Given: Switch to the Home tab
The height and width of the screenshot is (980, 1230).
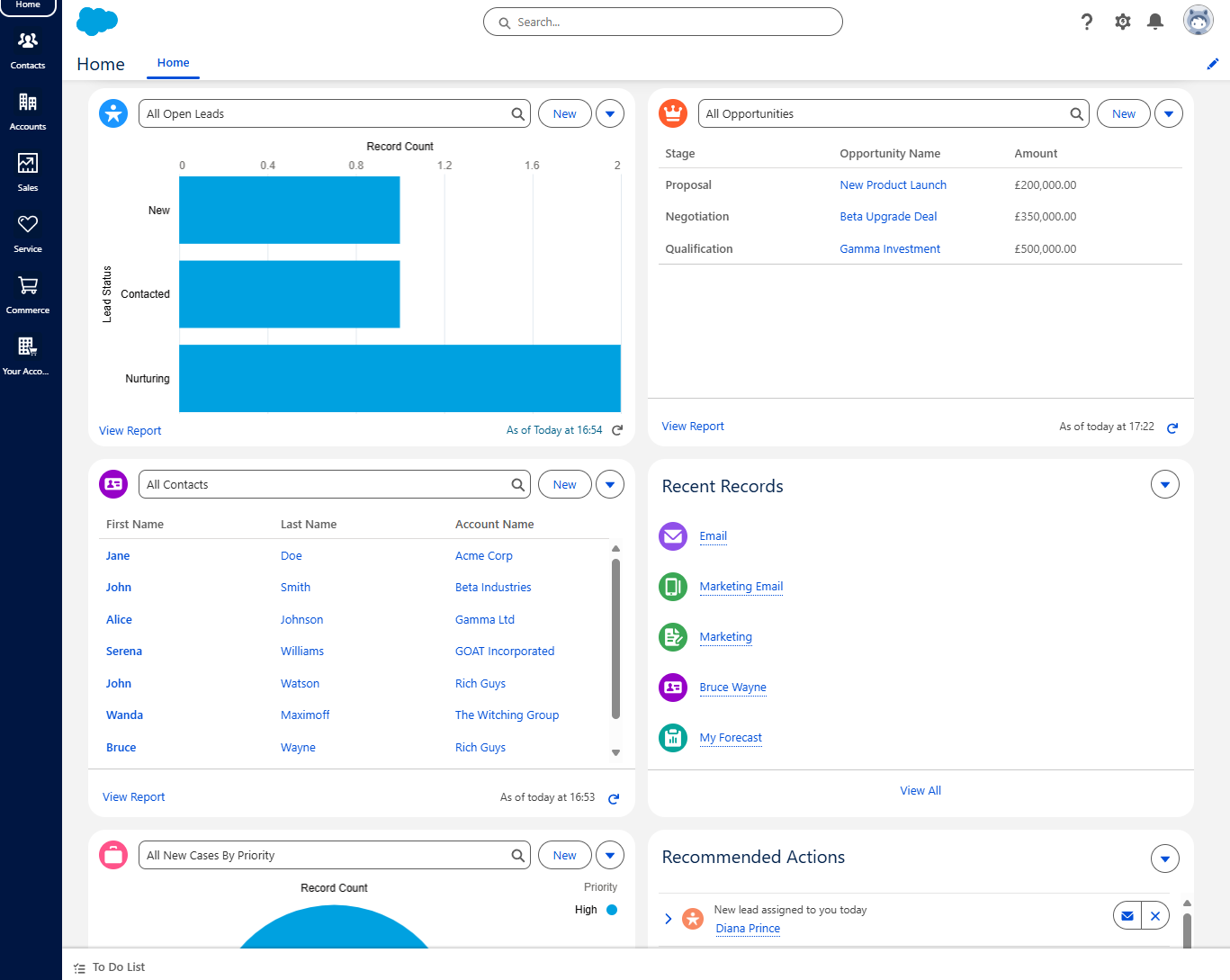Looking at the screenshot, I should 173,63.
